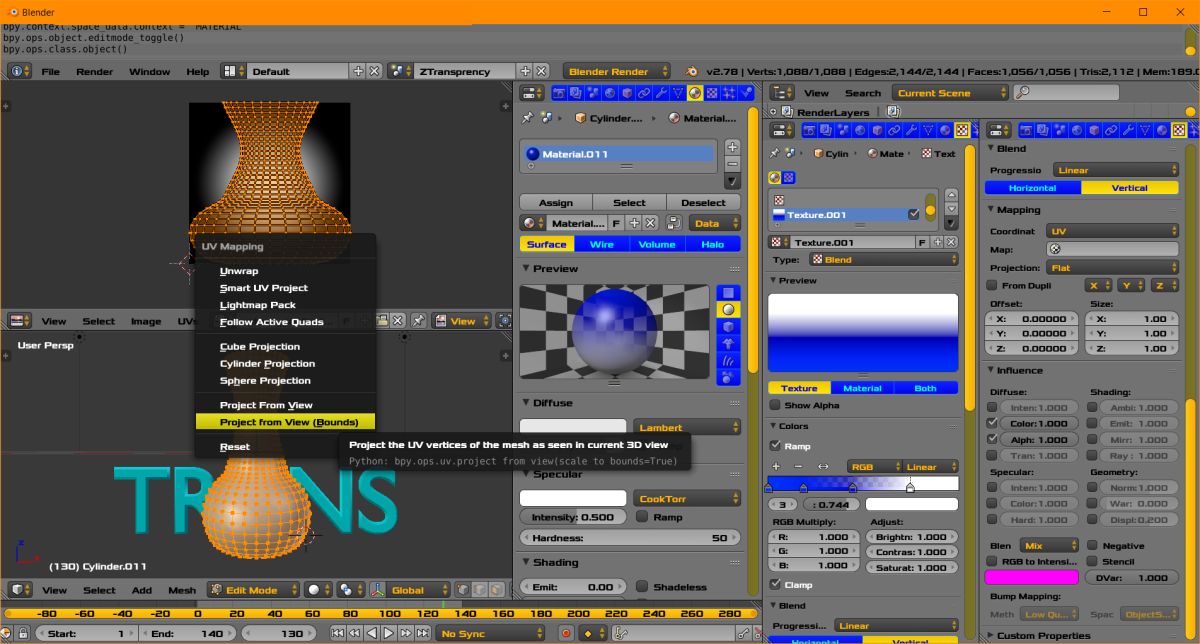Remove material slot with minus button
This screenshot has width=1200, height=644.
732,163
